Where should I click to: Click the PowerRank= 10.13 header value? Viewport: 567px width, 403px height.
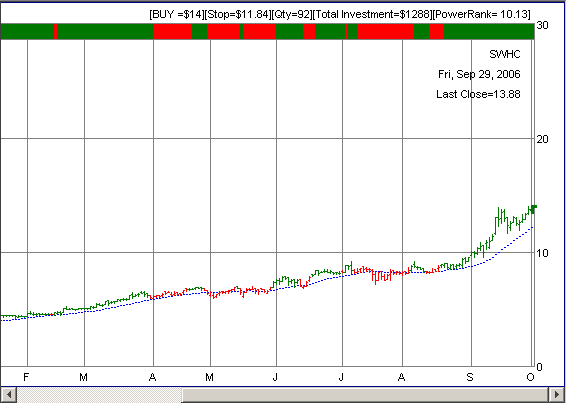click(x=482, y=14)
